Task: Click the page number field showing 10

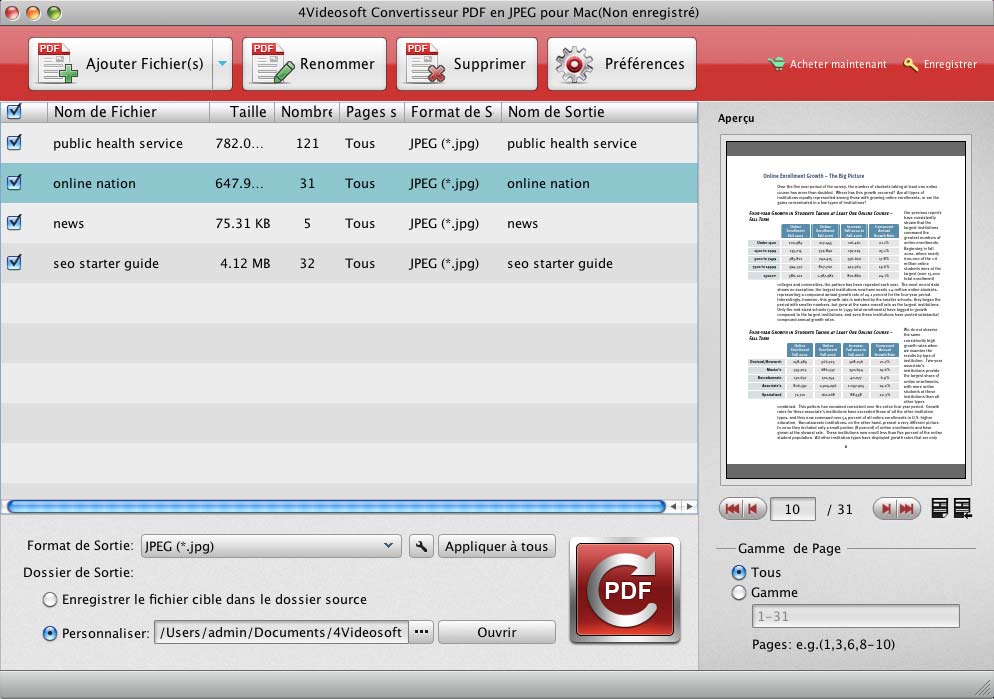Action: (x=793, y=508)
